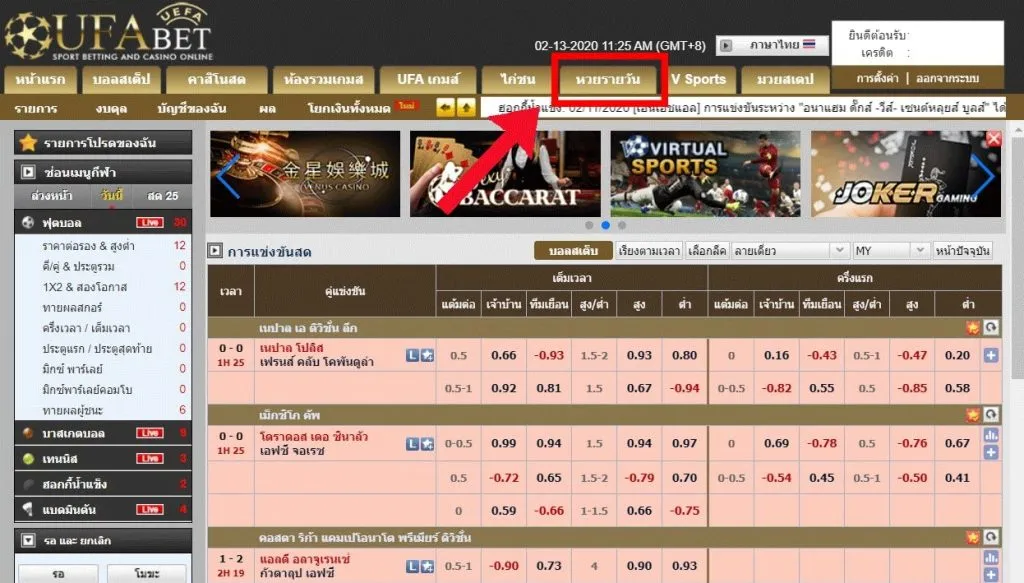Viewport: 1024px width, 583px height.
Task: Select 1X2 & สองโอกาส market
Action: click(x=85, y=287)
